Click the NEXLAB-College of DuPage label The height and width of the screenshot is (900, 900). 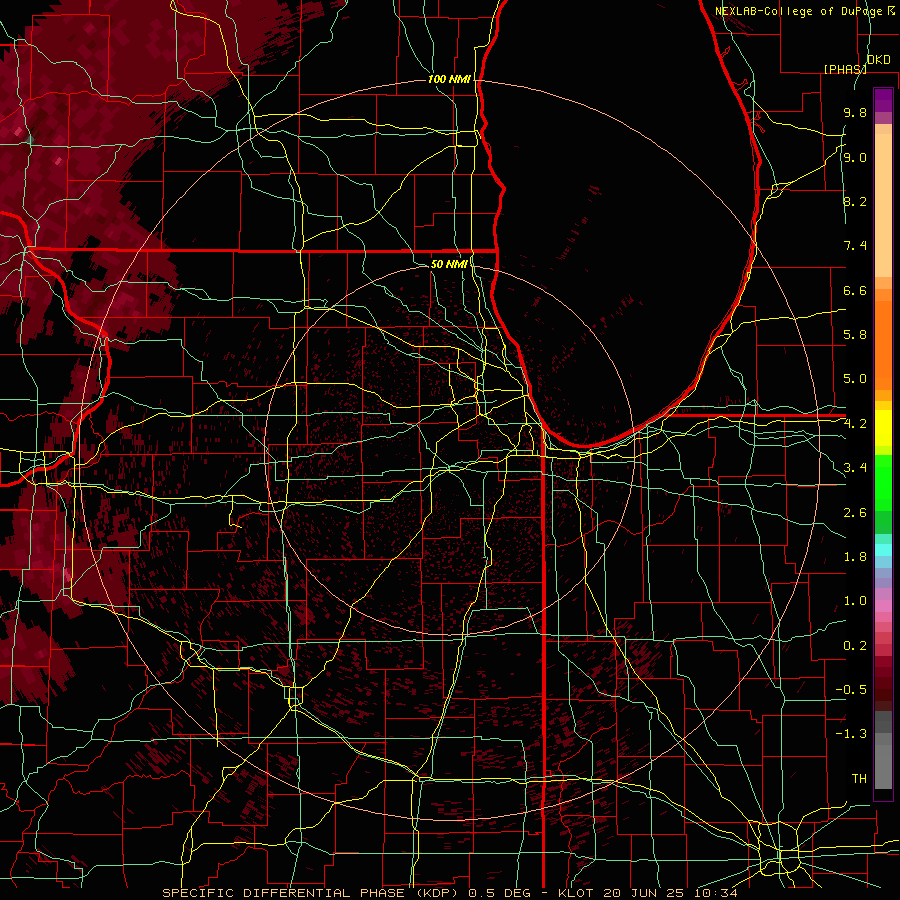(x=799, y=11)
